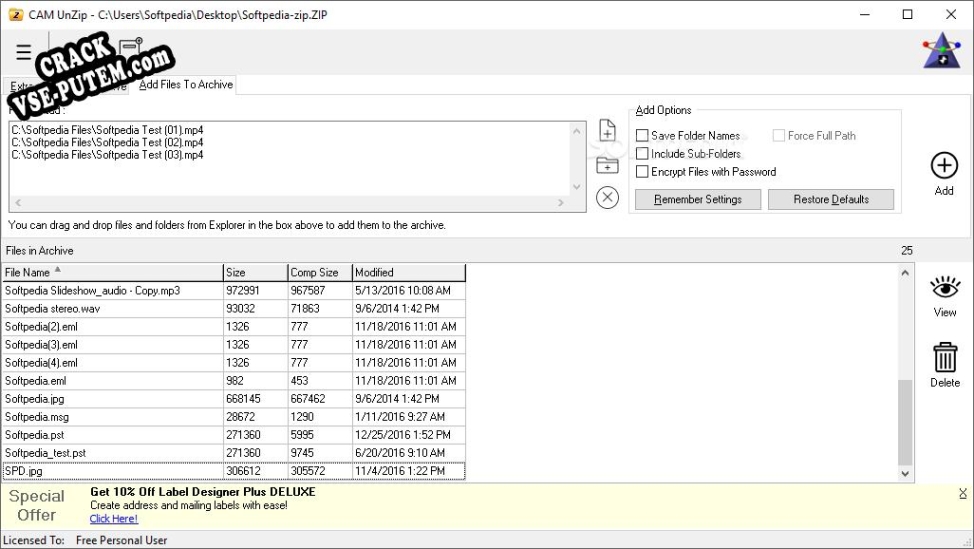Screen dimensions: 974x549
Task: Click the remove files circle-X icon
Action: (x=607, y=197)
